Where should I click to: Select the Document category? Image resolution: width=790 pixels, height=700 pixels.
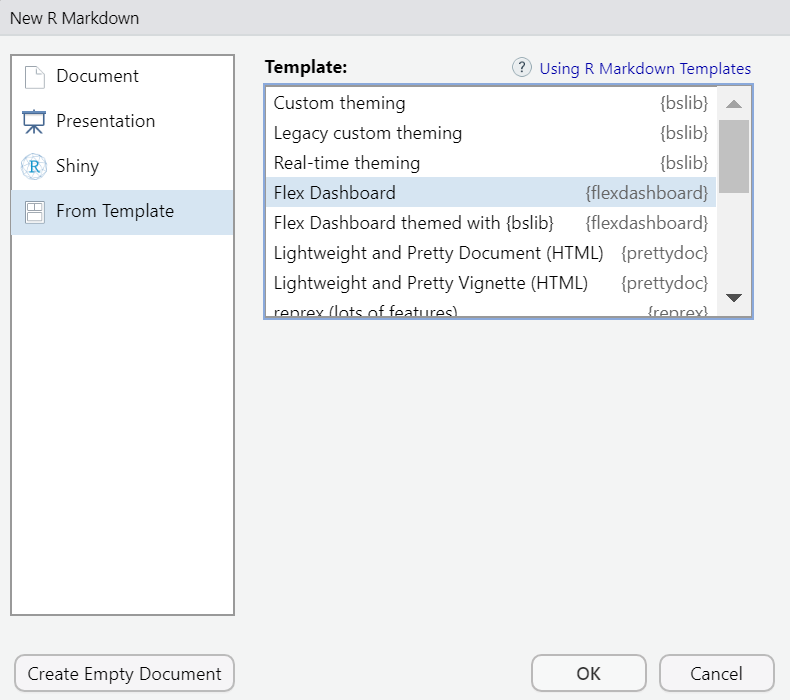tap(97, 77)
